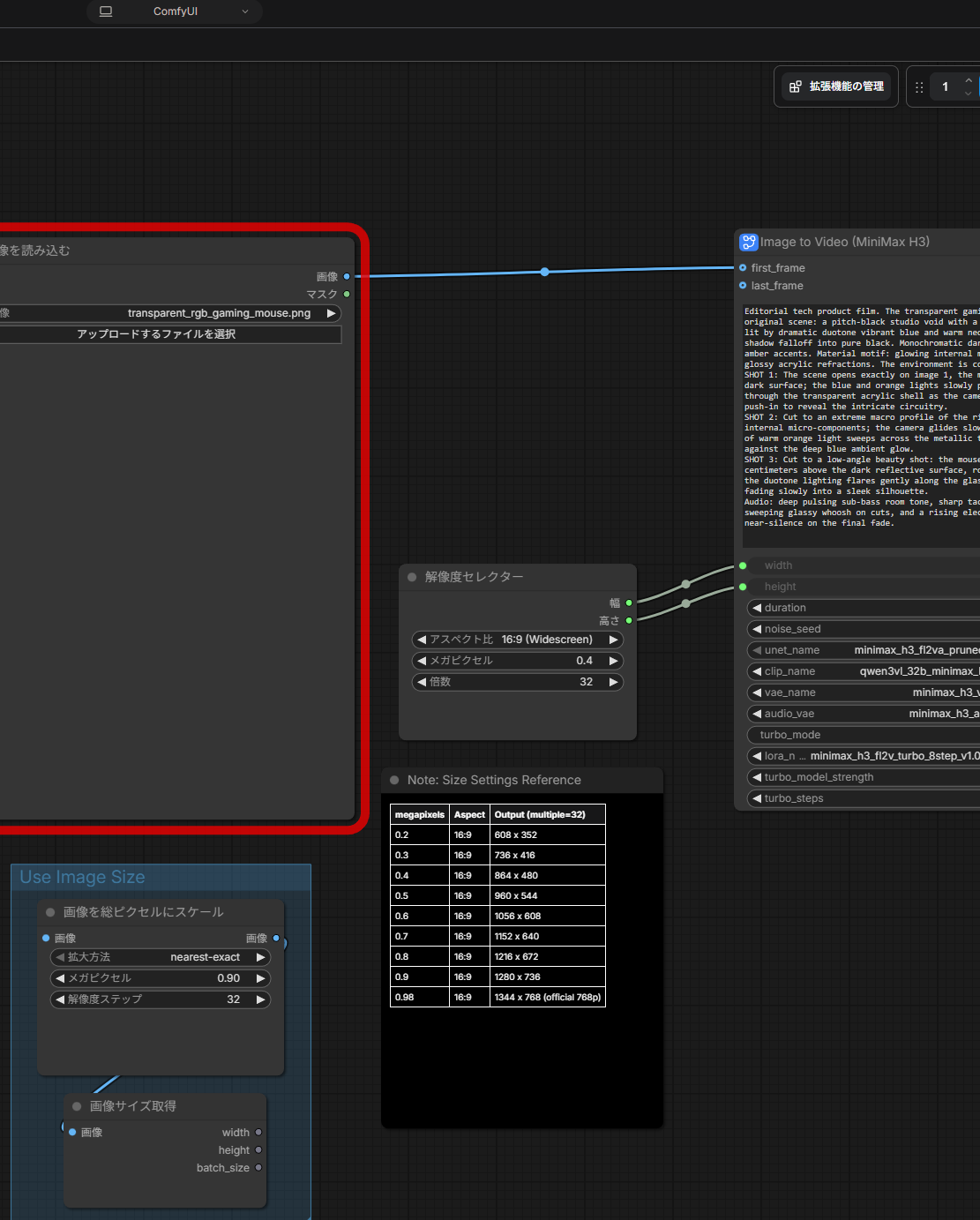The height and width of the screenshot is (1220, 980).
Task: Click the メガピクセル 0.90 slider value in scale node
Action: (161, 978)
